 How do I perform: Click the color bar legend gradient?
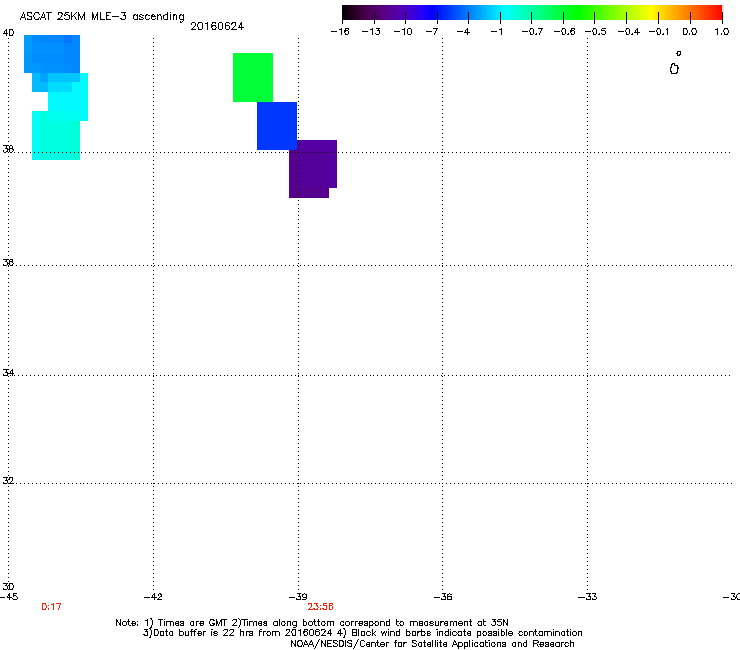click(532, 13)
